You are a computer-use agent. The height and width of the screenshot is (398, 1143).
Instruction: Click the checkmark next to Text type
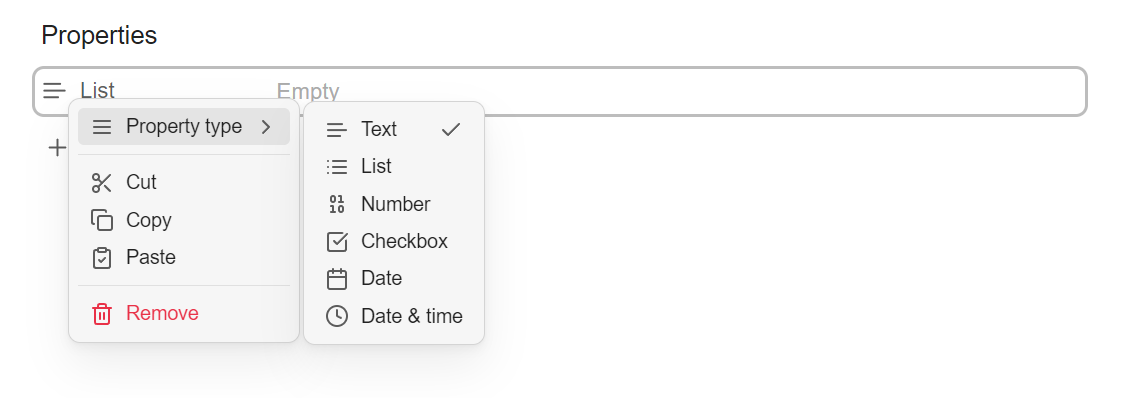(x=451, y=130)
